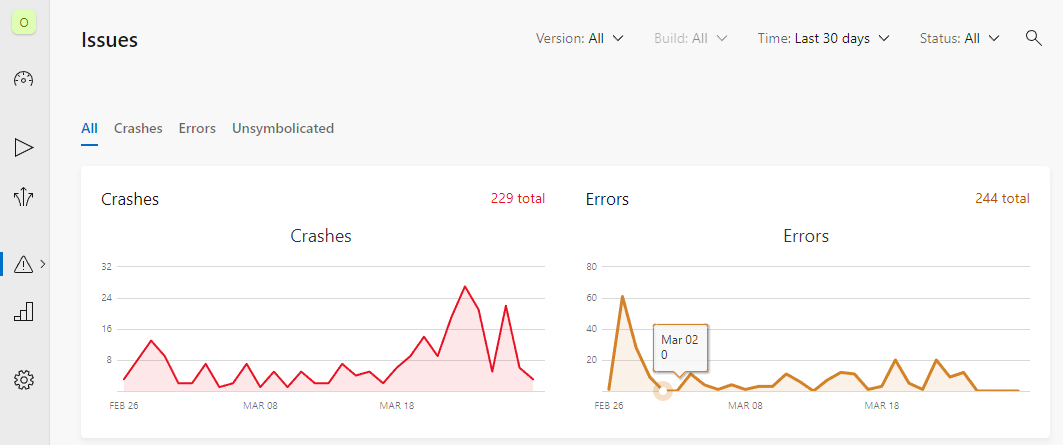Image resolution: width=1063 pixels, height=445 pixels.
Task: Open the Status filter dropdown
Action: coord(959,39)
